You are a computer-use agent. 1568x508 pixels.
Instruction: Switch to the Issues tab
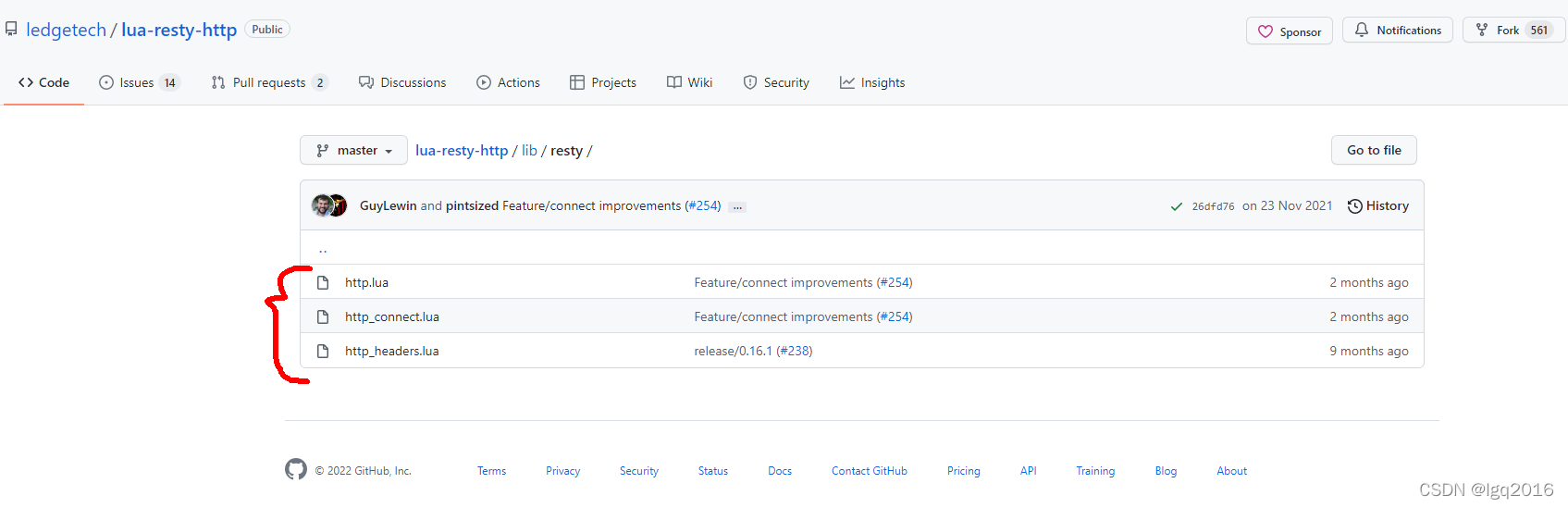click(138, 82)
